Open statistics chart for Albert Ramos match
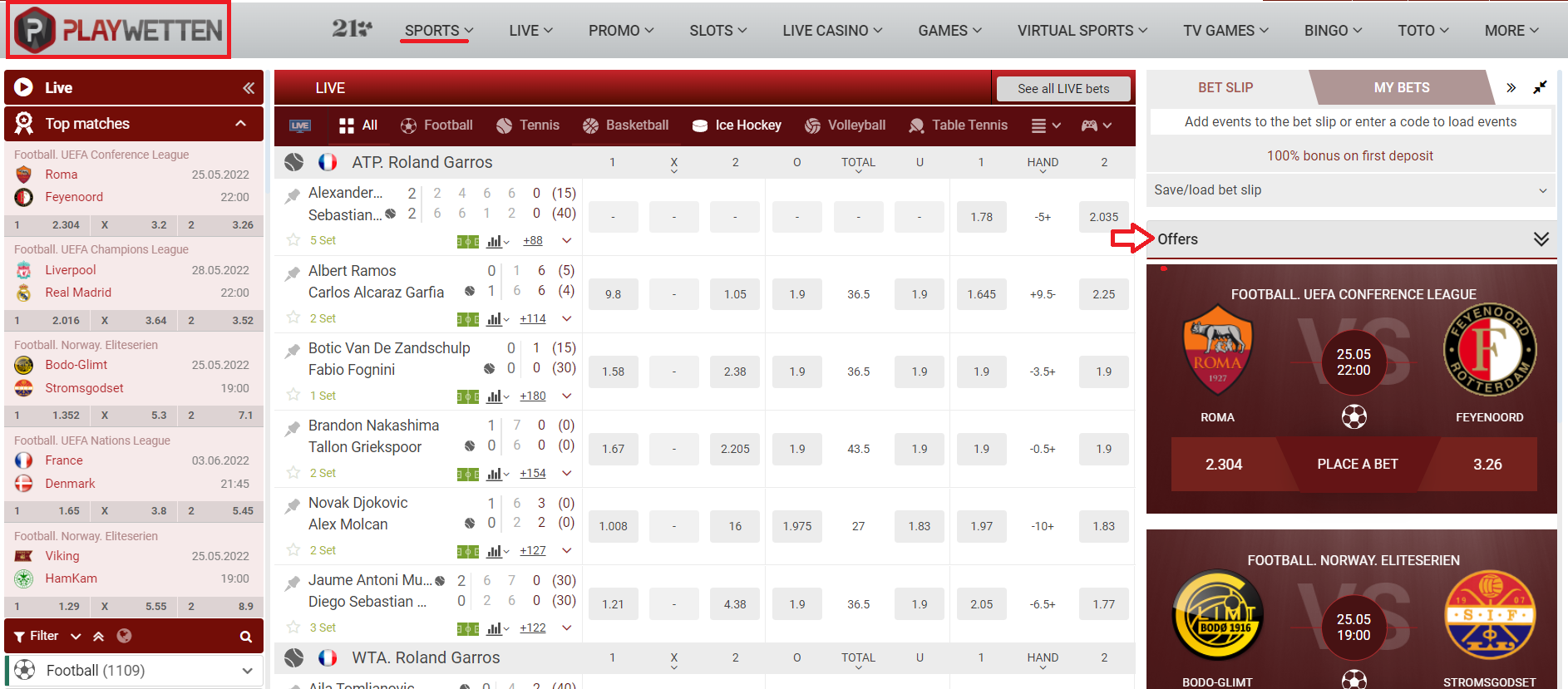Screen dimensions: 1568x689 pyautogui.click(x=497, y=319)
